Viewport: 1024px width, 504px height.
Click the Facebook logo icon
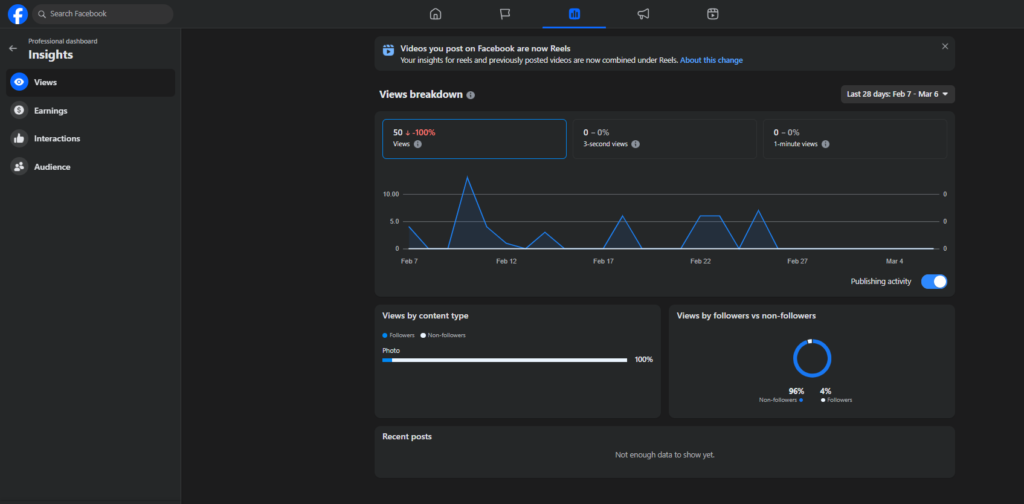17,14
